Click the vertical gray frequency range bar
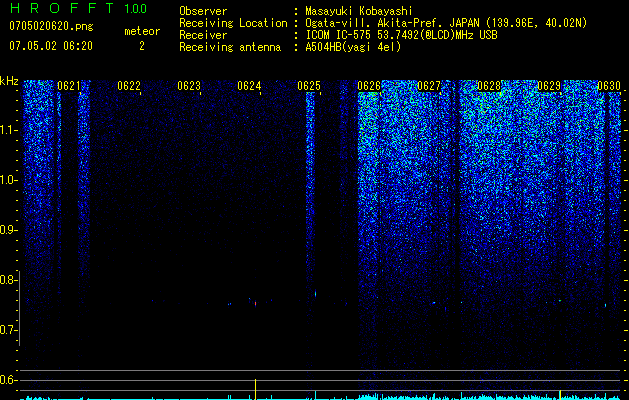The width and height of the screenshot is (629, 400). (20, 308)
